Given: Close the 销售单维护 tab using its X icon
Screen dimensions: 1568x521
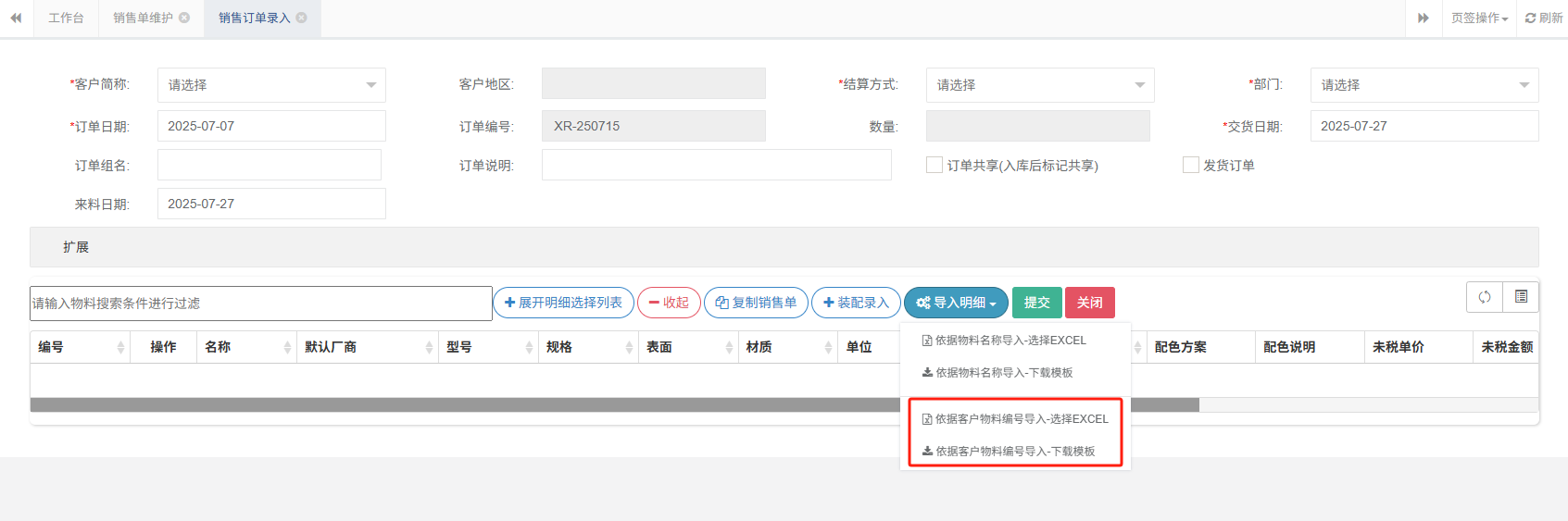Looking at the screenshot, I should 184,18.
